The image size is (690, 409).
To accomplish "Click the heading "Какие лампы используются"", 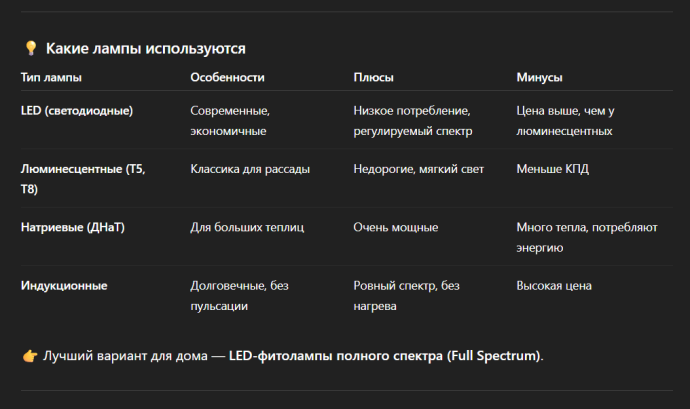I will click(x=146, y=48).
